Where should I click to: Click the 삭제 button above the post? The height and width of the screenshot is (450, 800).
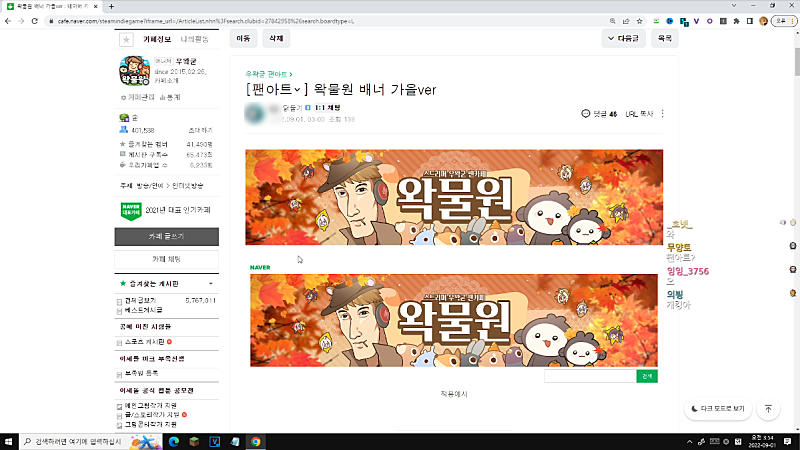point(276,38)
